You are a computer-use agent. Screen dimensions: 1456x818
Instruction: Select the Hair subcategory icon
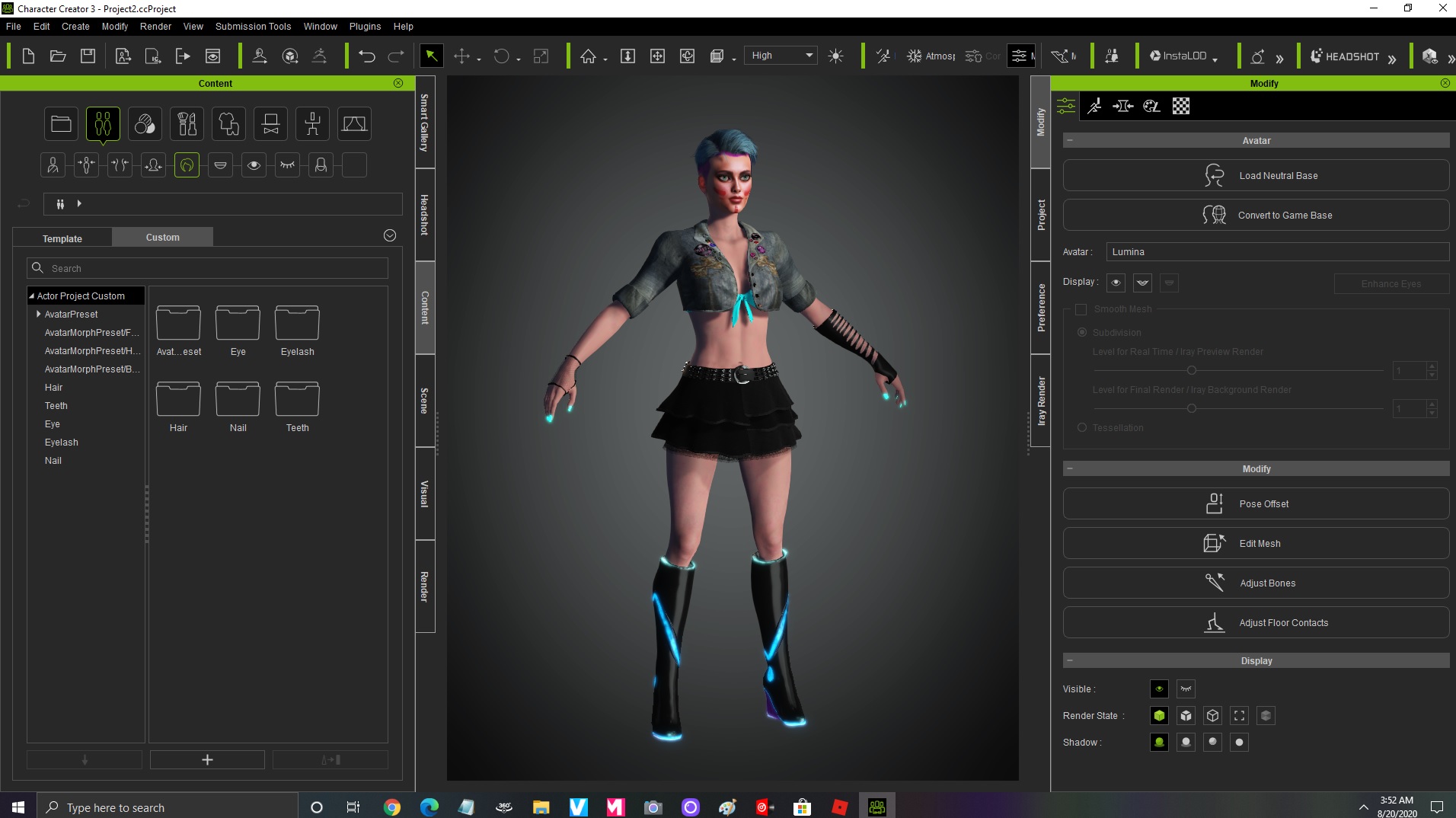[x=187, y=165]
